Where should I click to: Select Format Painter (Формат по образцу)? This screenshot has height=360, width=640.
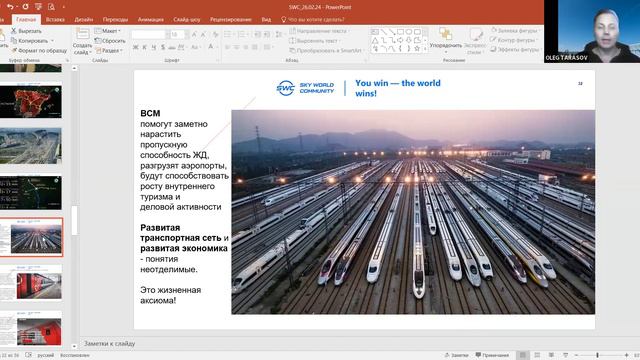39,51
